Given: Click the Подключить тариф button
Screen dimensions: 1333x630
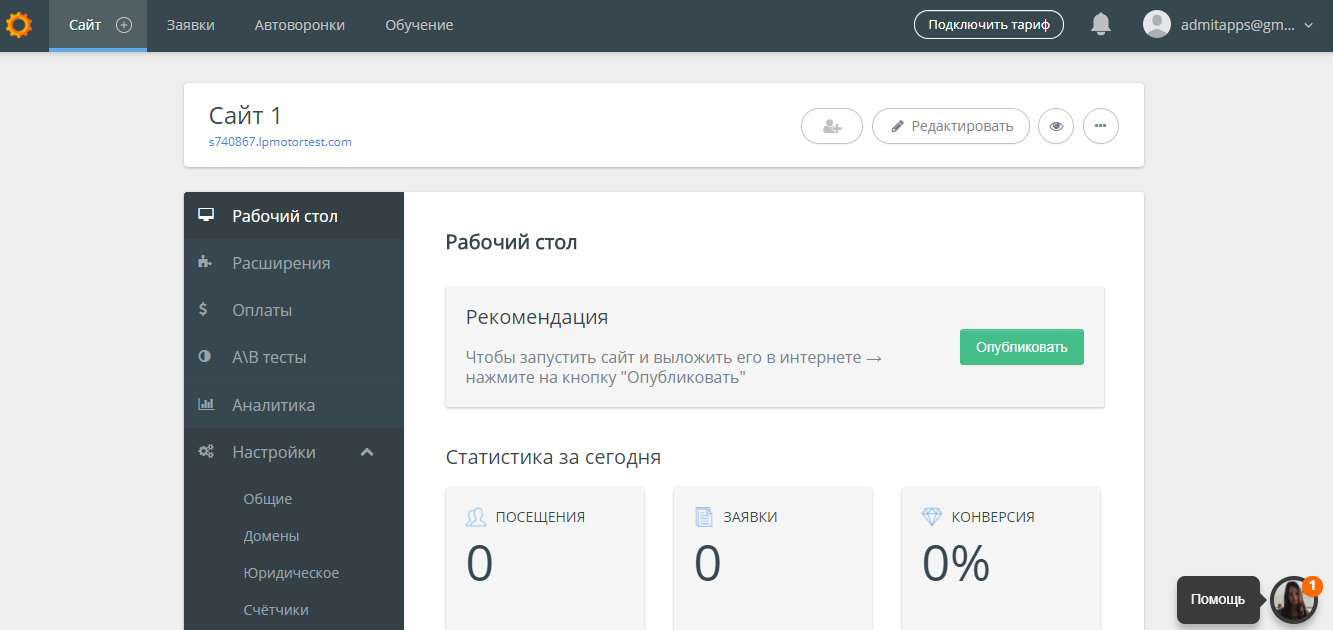Looking at the screenshot, I should tap(988, 24).
